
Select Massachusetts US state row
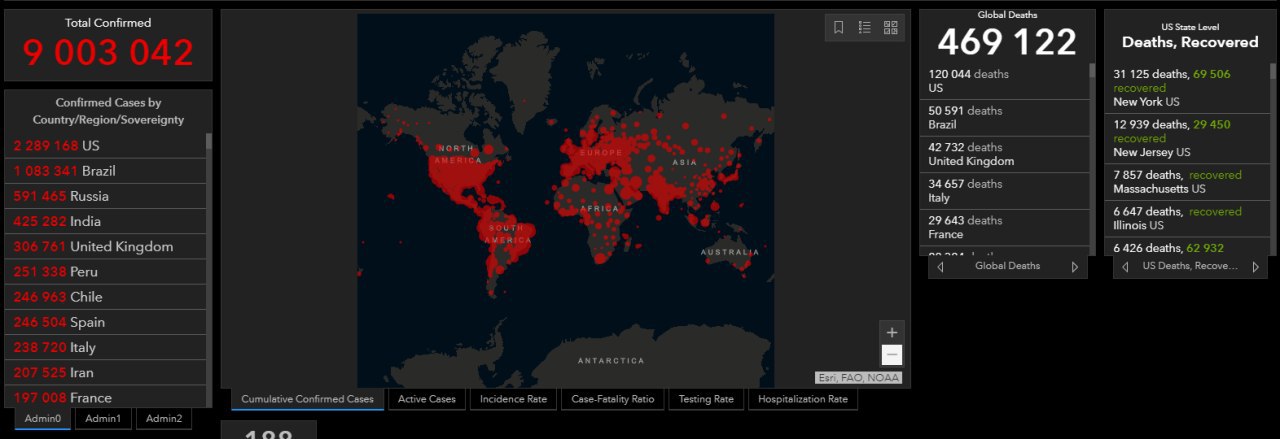click(x=1186, y=182)
